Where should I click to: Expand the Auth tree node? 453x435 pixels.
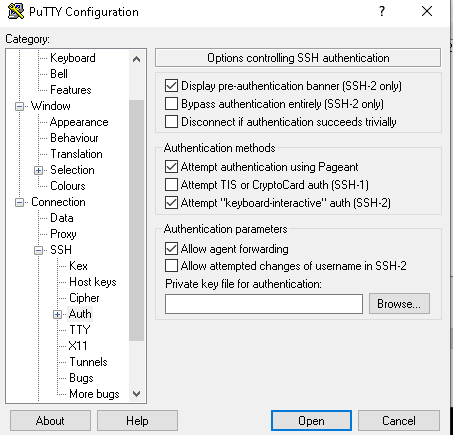click(57, 314)
